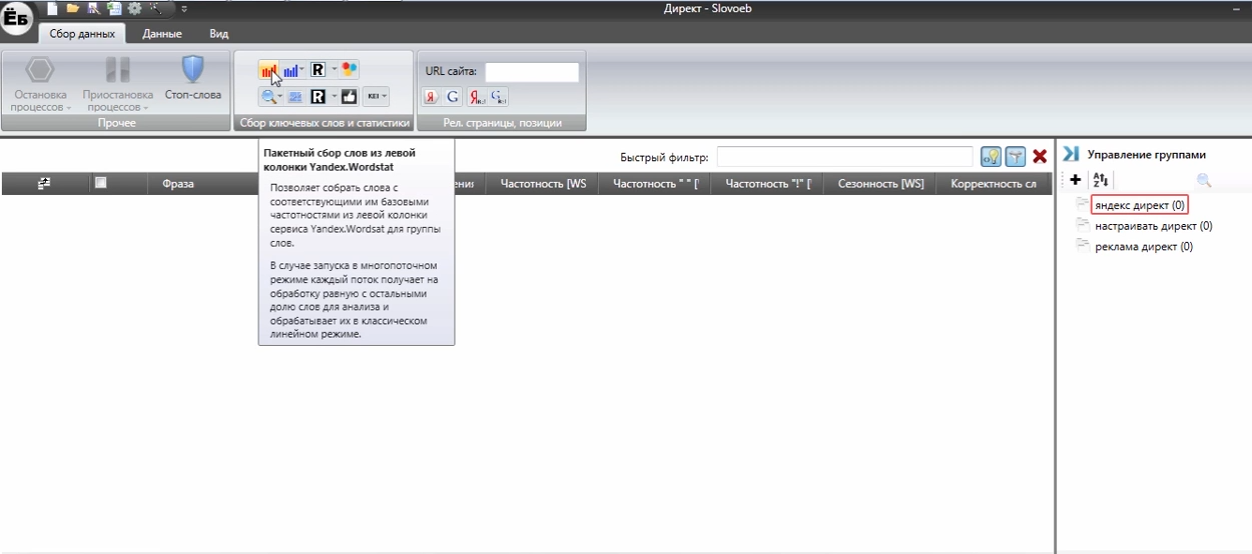Click the magnifier search hints icon

[x=268, y=97]
